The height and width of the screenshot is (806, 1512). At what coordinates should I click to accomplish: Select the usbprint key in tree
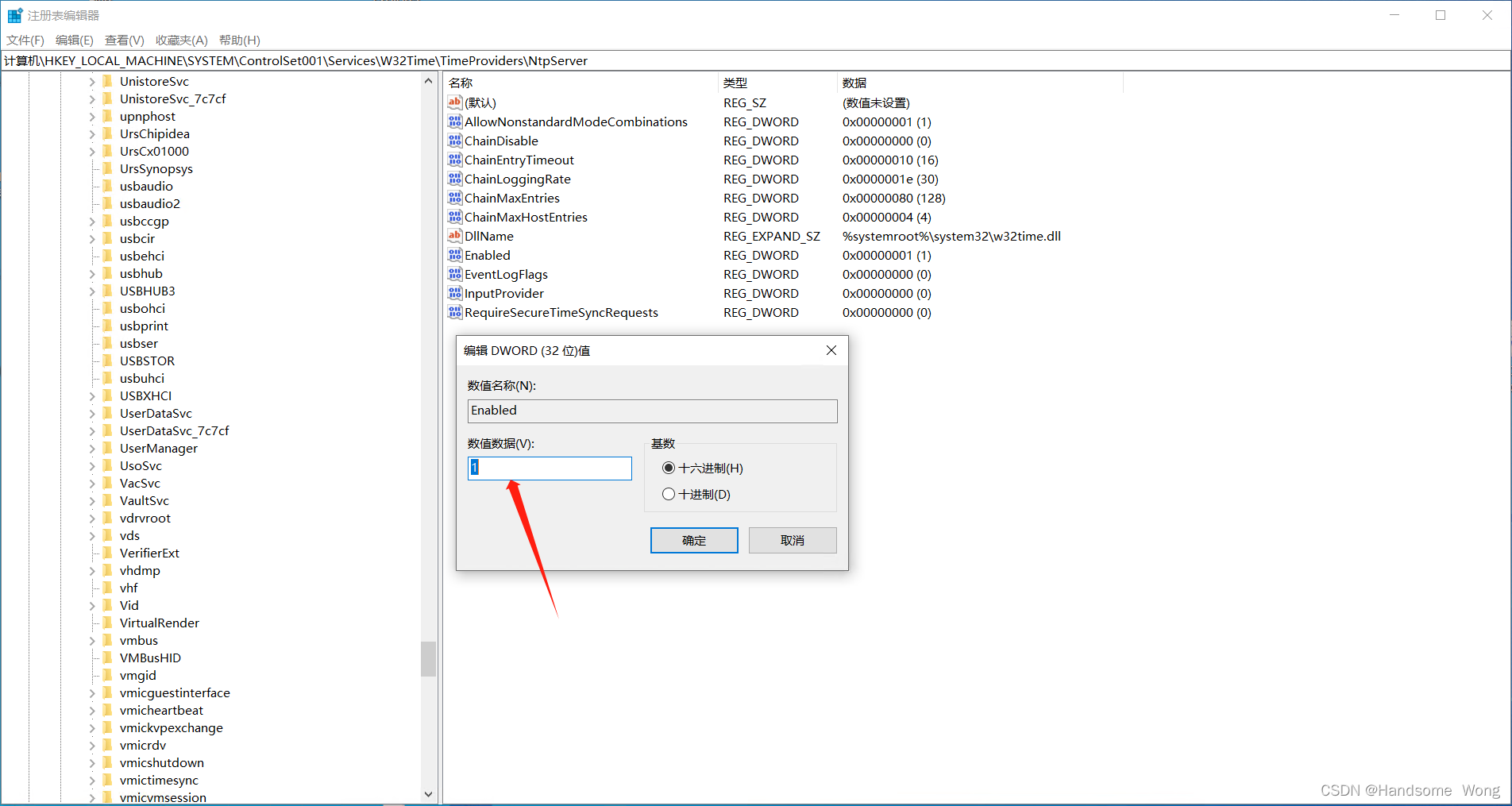(144, 326)
